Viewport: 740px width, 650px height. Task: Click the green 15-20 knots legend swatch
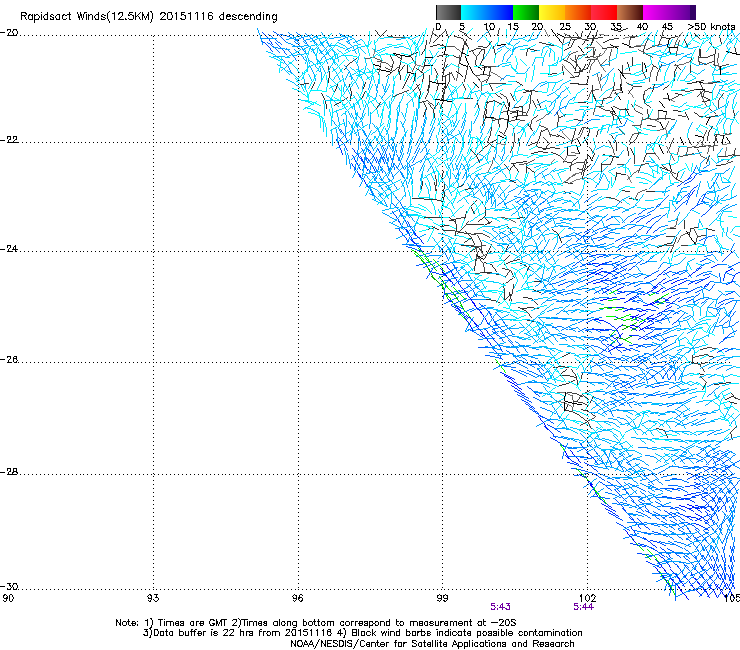click(526, 12)
